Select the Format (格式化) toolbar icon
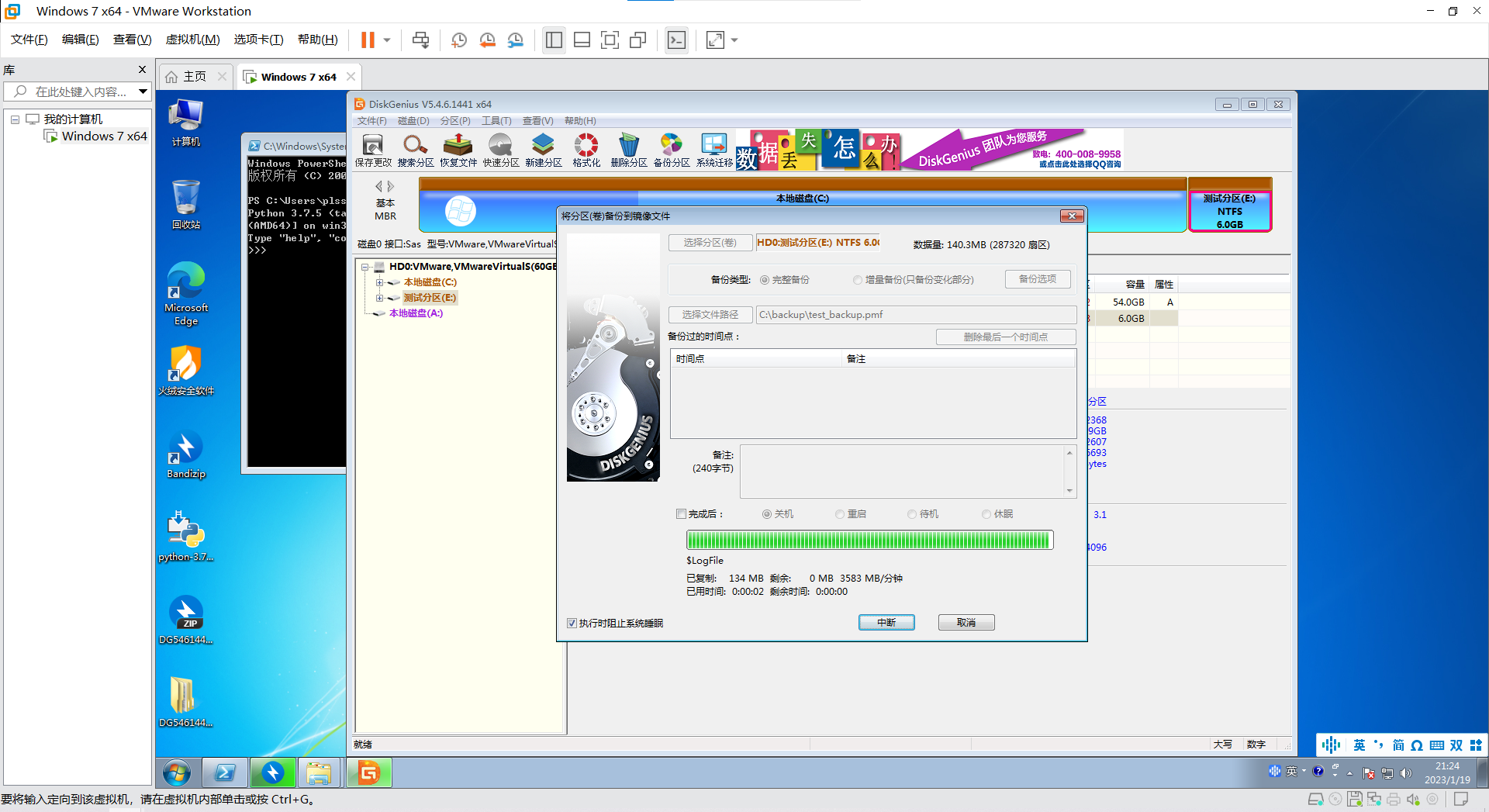Viewport: 1489px width, 812px height. pyautogui.click(x=586, y=150)
